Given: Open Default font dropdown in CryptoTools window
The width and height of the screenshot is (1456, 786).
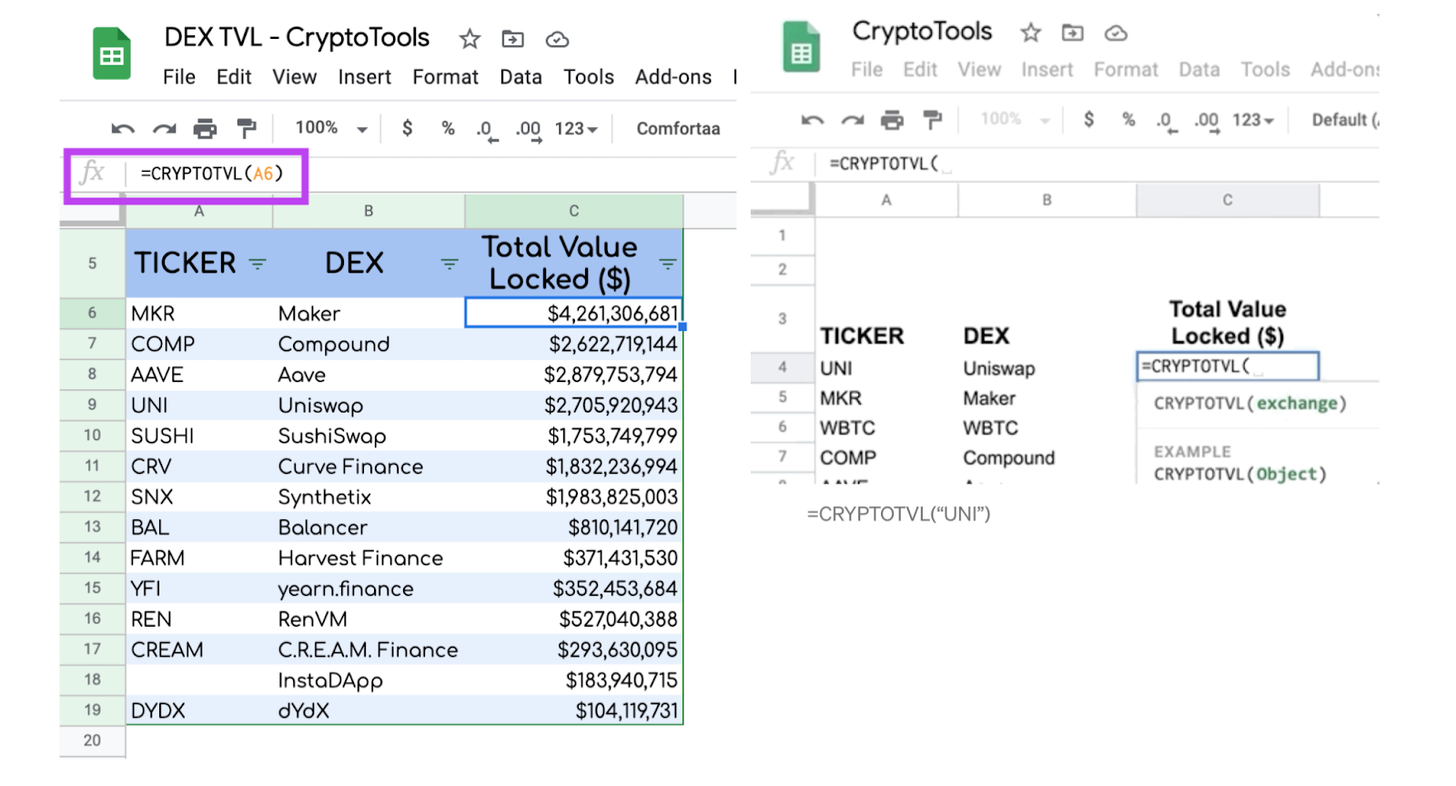Looking at the screenshot, I should tap(1345, 120).
